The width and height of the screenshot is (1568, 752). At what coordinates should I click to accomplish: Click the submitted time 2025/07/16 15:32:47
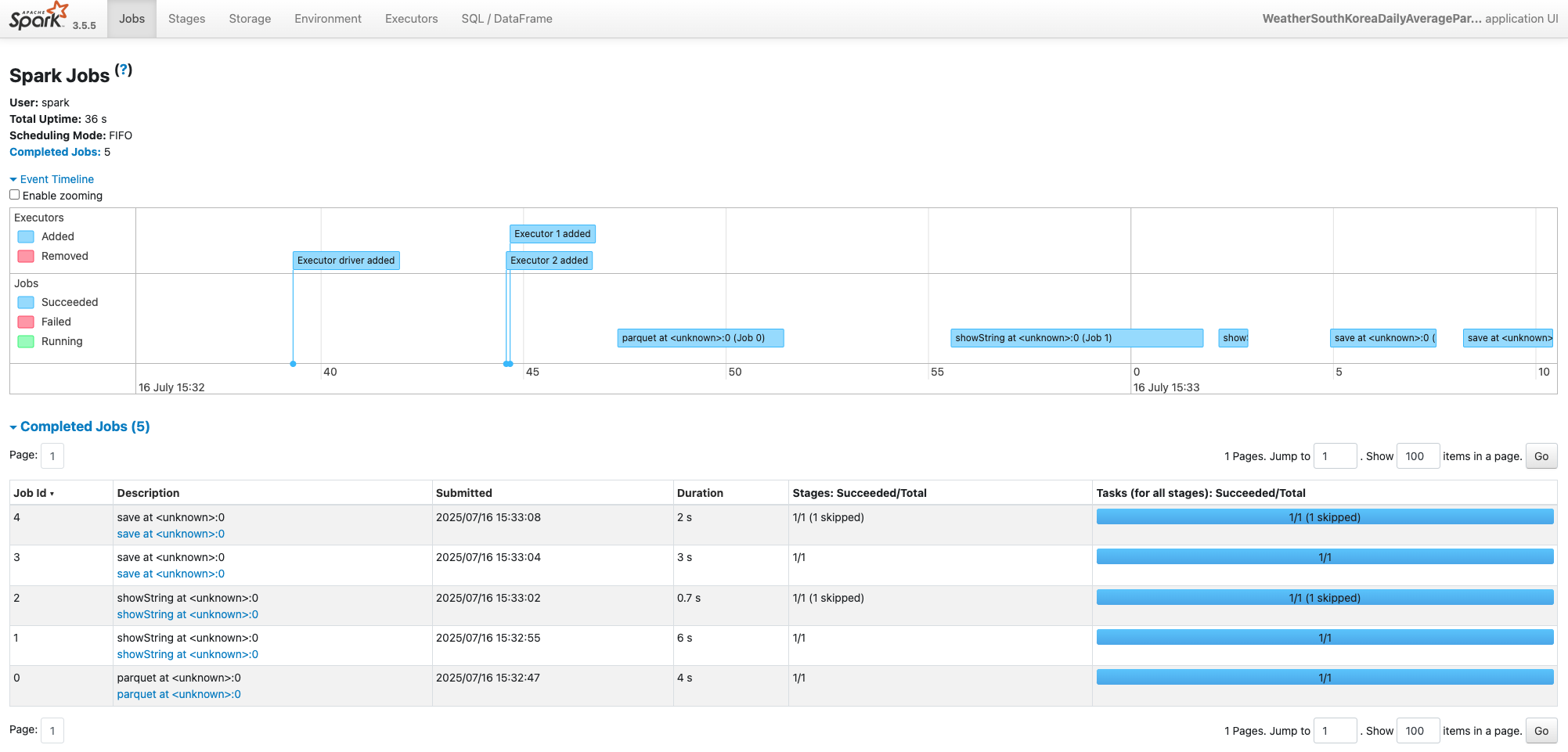point(488,678)
